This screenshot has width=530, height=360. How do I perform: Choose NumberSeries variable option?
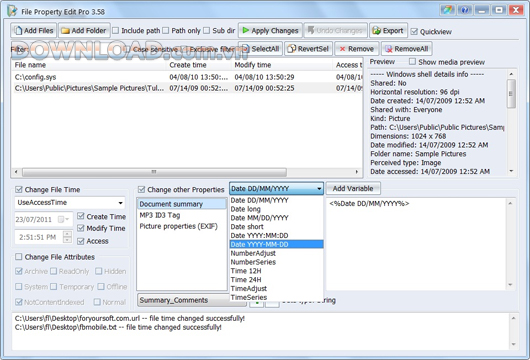276,262
